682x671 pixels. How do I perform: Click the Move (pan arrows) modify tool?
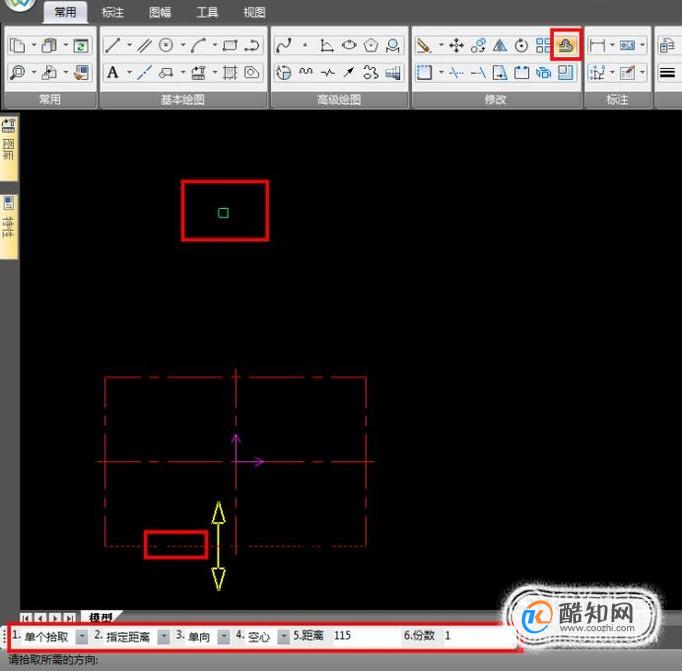point(456,45)
